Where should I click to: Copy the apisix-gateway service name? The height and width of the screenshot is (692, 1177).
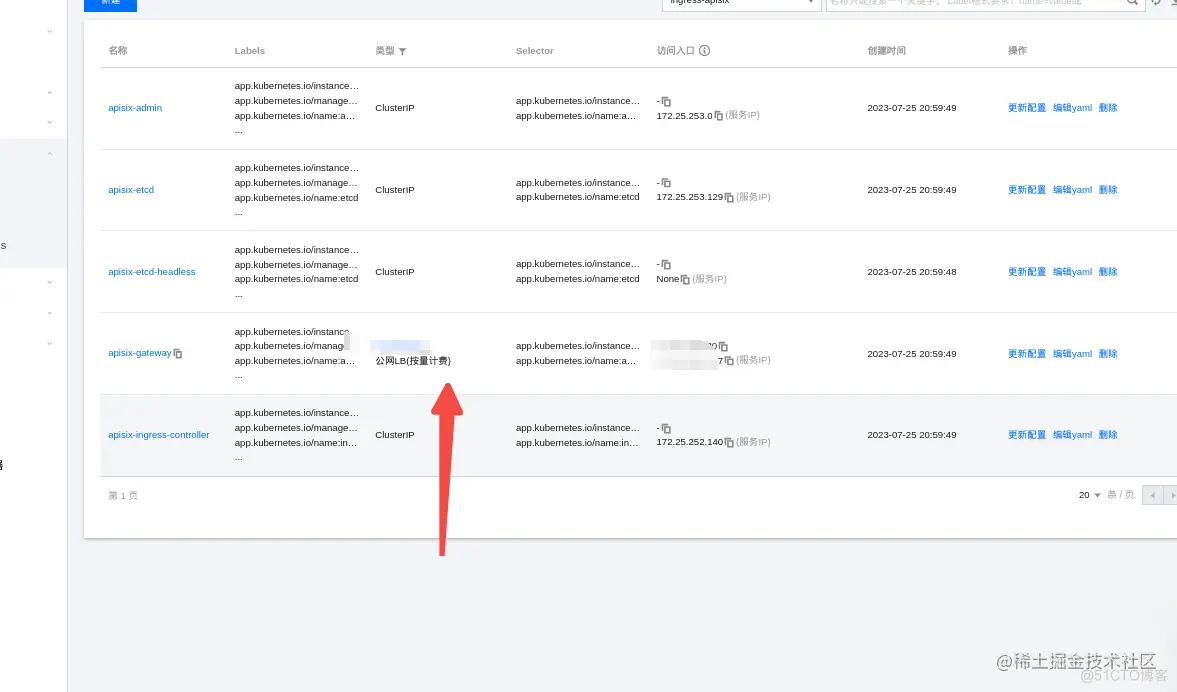tap(178, 354)
